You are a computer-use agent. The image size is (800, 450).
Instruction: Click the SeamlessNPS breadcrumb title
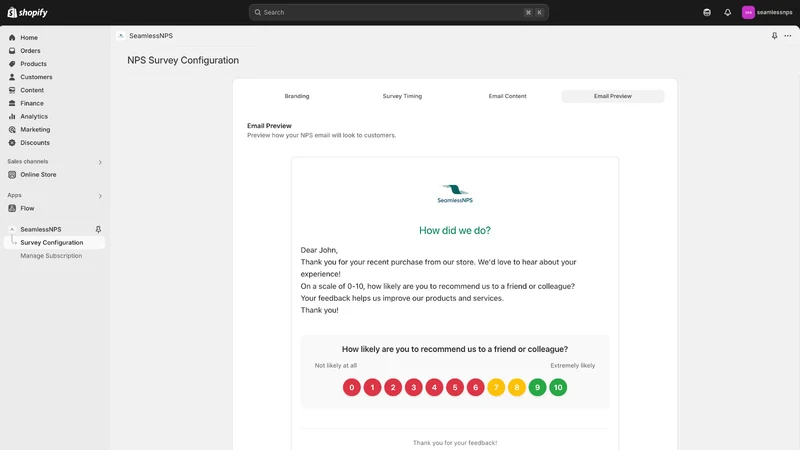(x=151, y=36)
